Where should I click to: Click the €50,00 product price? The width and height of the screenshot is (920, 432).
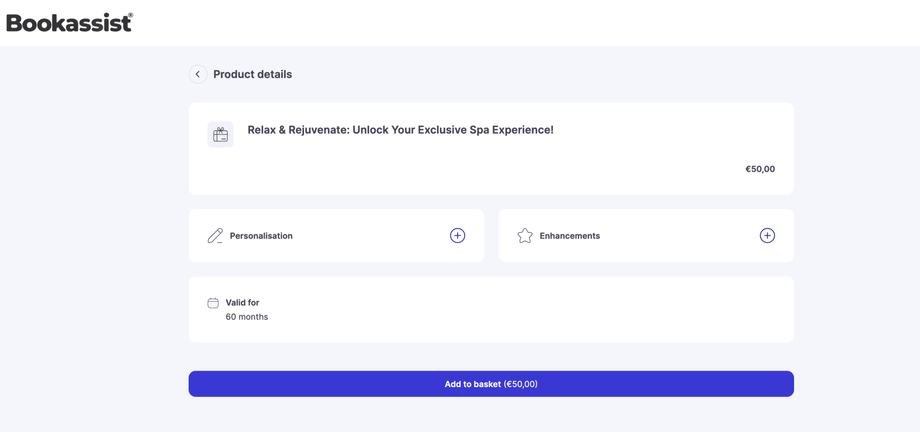(759, 169)
